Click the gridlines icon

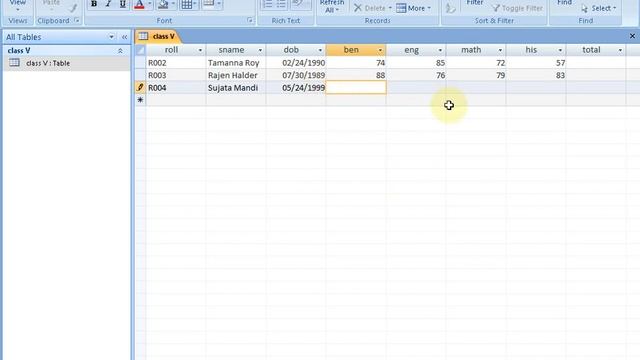click(187, 4)
